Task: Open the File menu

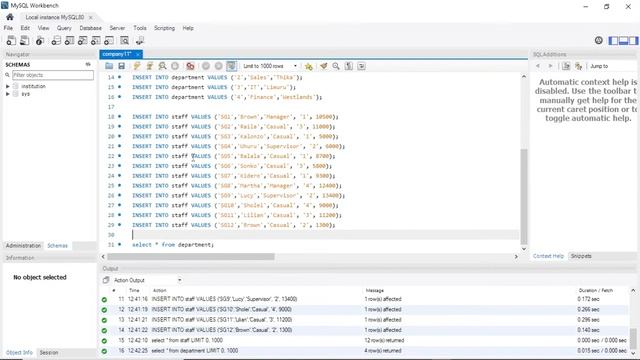Action: point(8,28)
